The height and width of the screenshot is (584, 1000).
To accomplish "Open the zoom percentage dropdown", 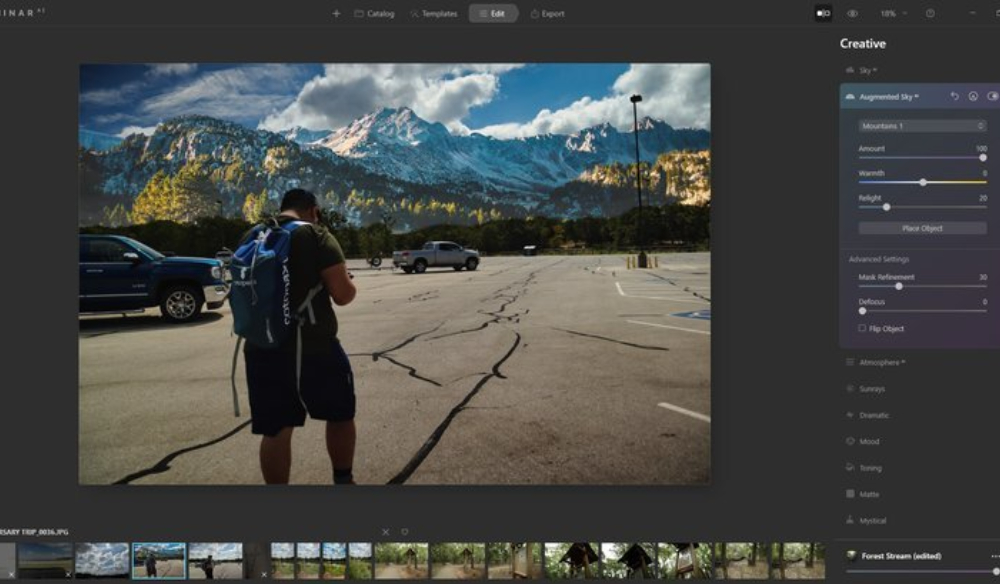I will coord(893,13).
